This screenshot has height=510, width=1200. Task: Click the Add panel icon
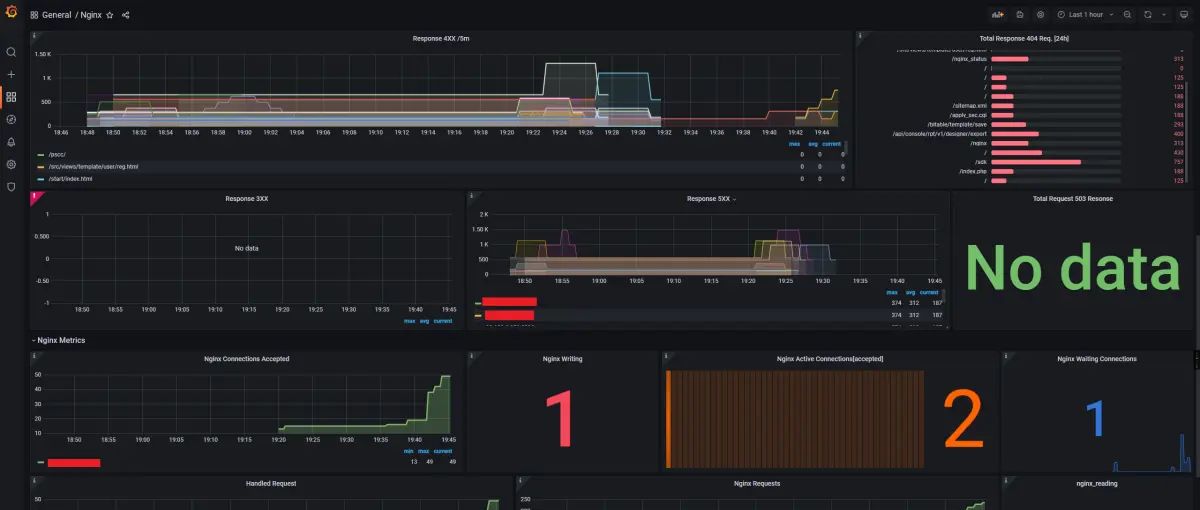pos(997,15)
